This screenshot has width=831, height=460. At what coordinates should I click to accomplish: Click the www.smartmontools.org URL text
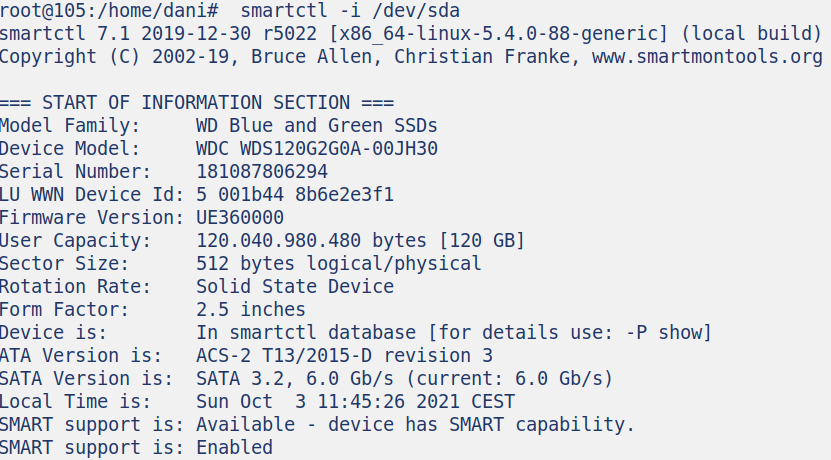(707, 57)
